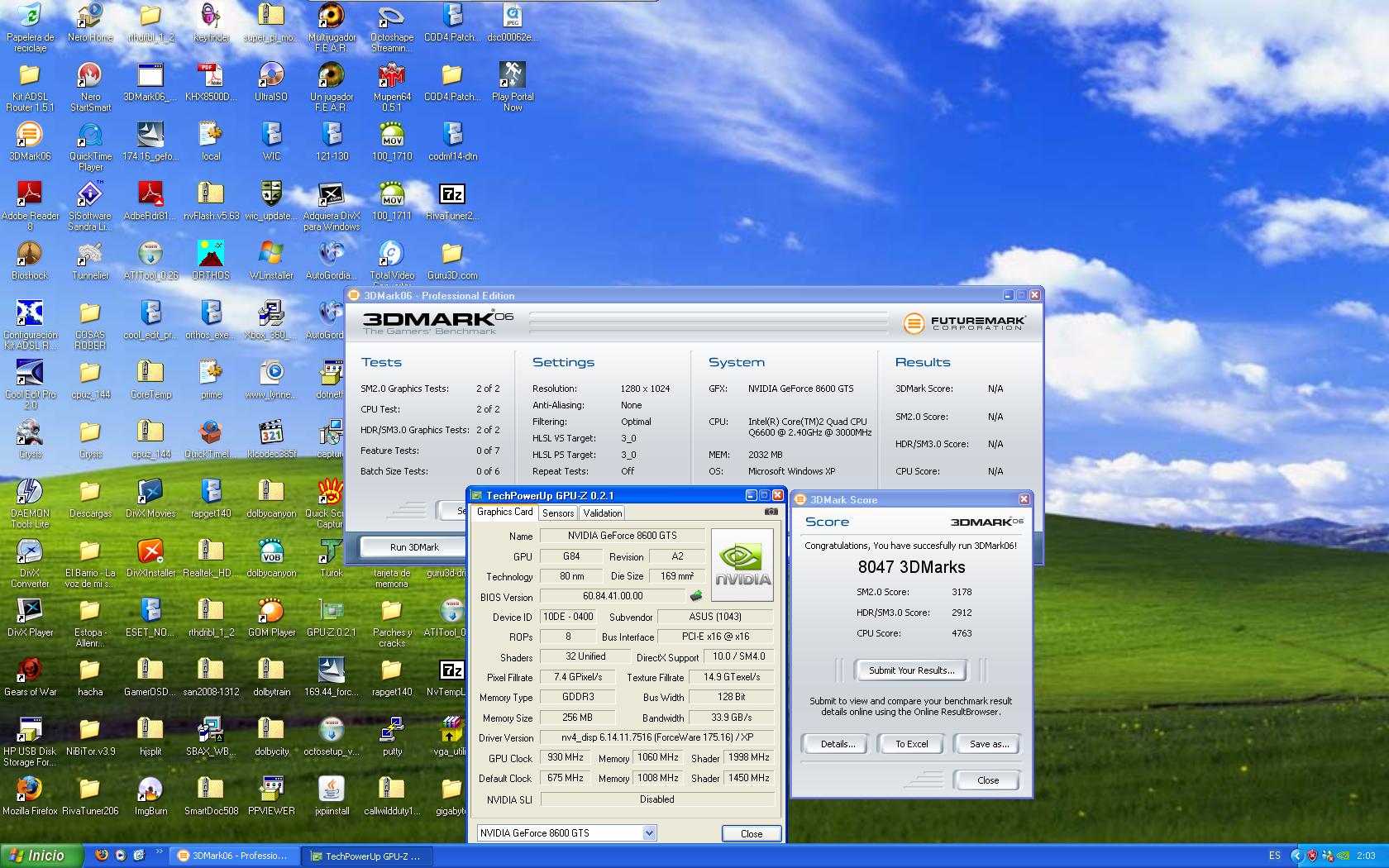Screen dimensions: 1389x868
Task: Open the RivaTuner2 7z archive icon
Action: click(452, 200)
